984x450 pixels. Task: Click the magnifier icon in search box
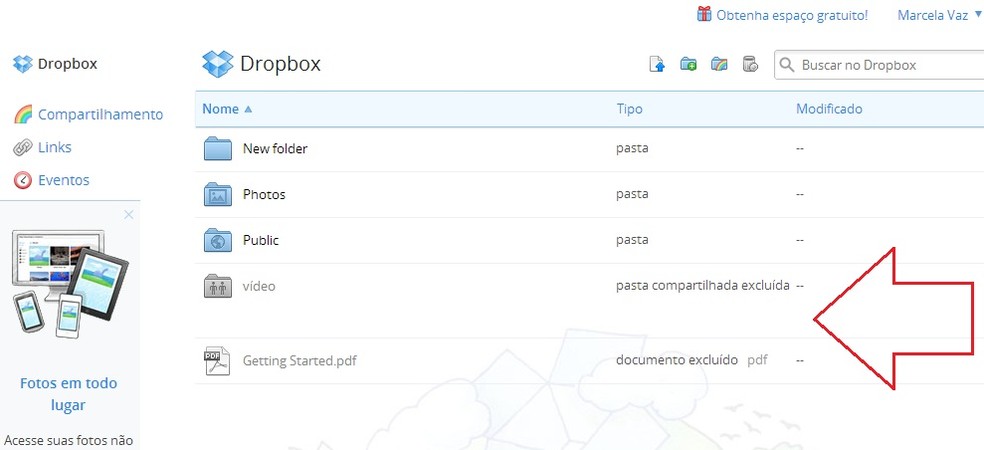tap(787, 65)
